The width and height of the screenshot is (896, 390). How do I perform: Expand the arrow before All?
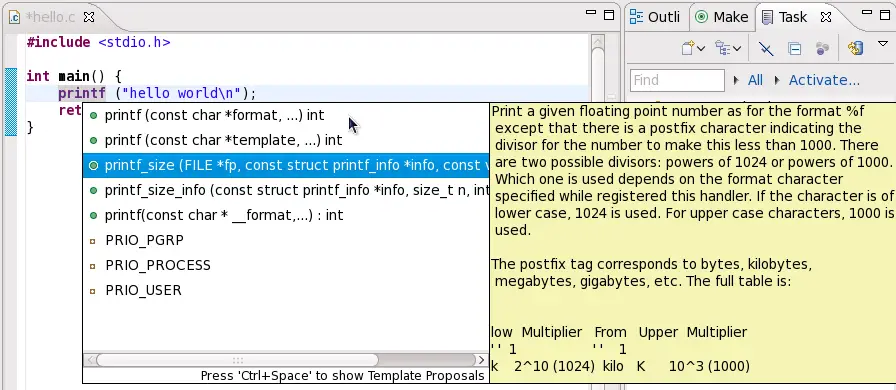(737, 80)
